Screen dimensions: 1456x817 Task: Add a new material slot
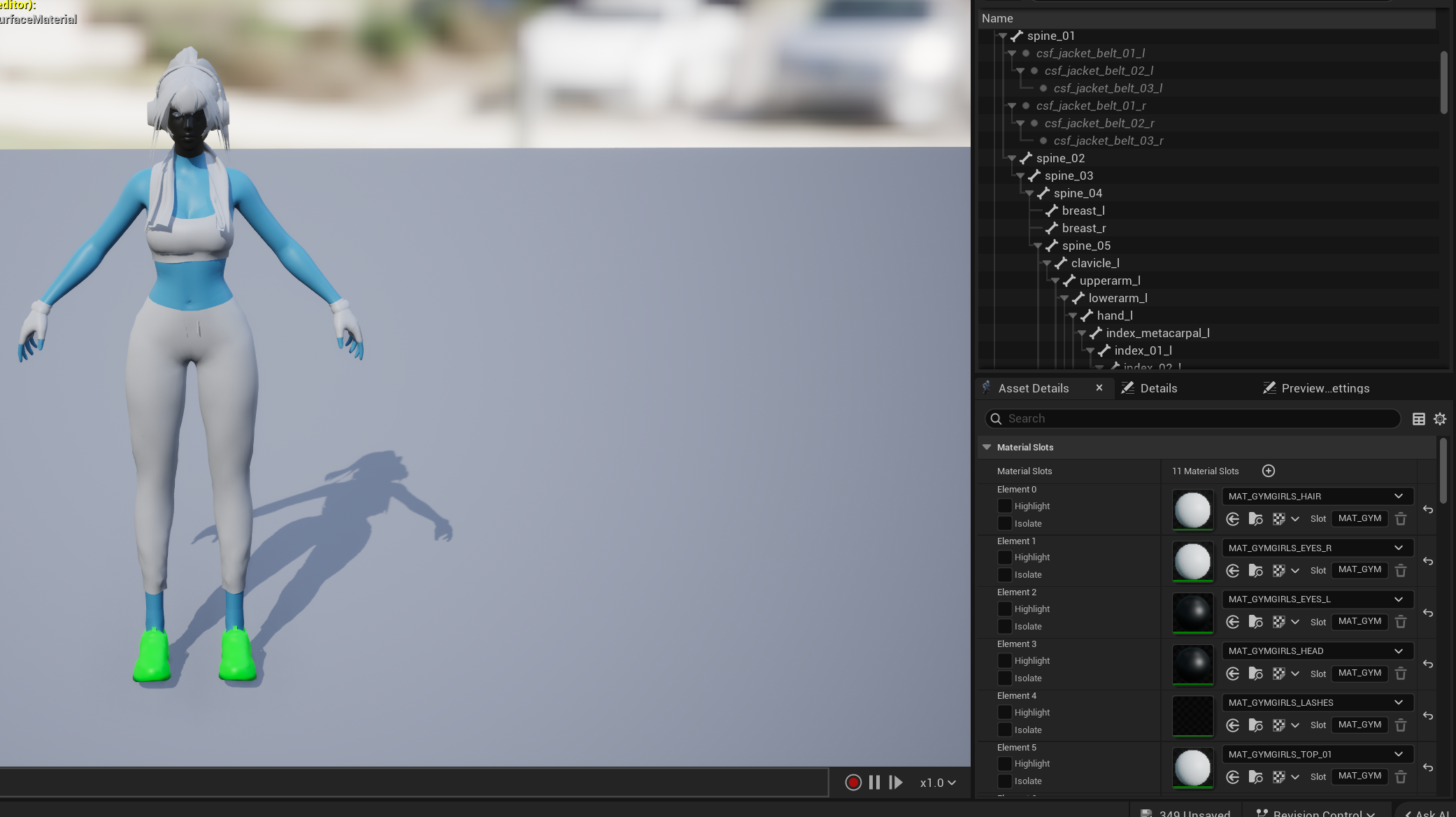coord(1268,471)
